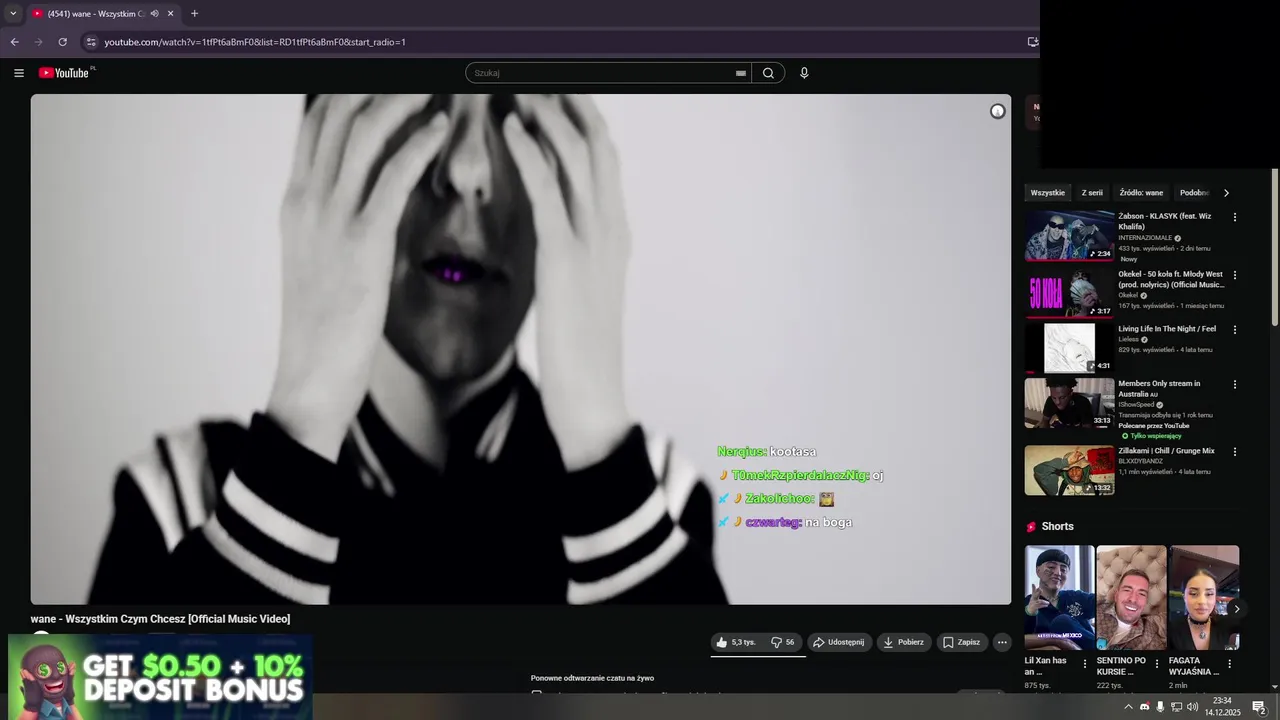Click the Shorts section heading
Image resolution: width=1280 pixels, height=720 pixels.
tap(1057, 526)
